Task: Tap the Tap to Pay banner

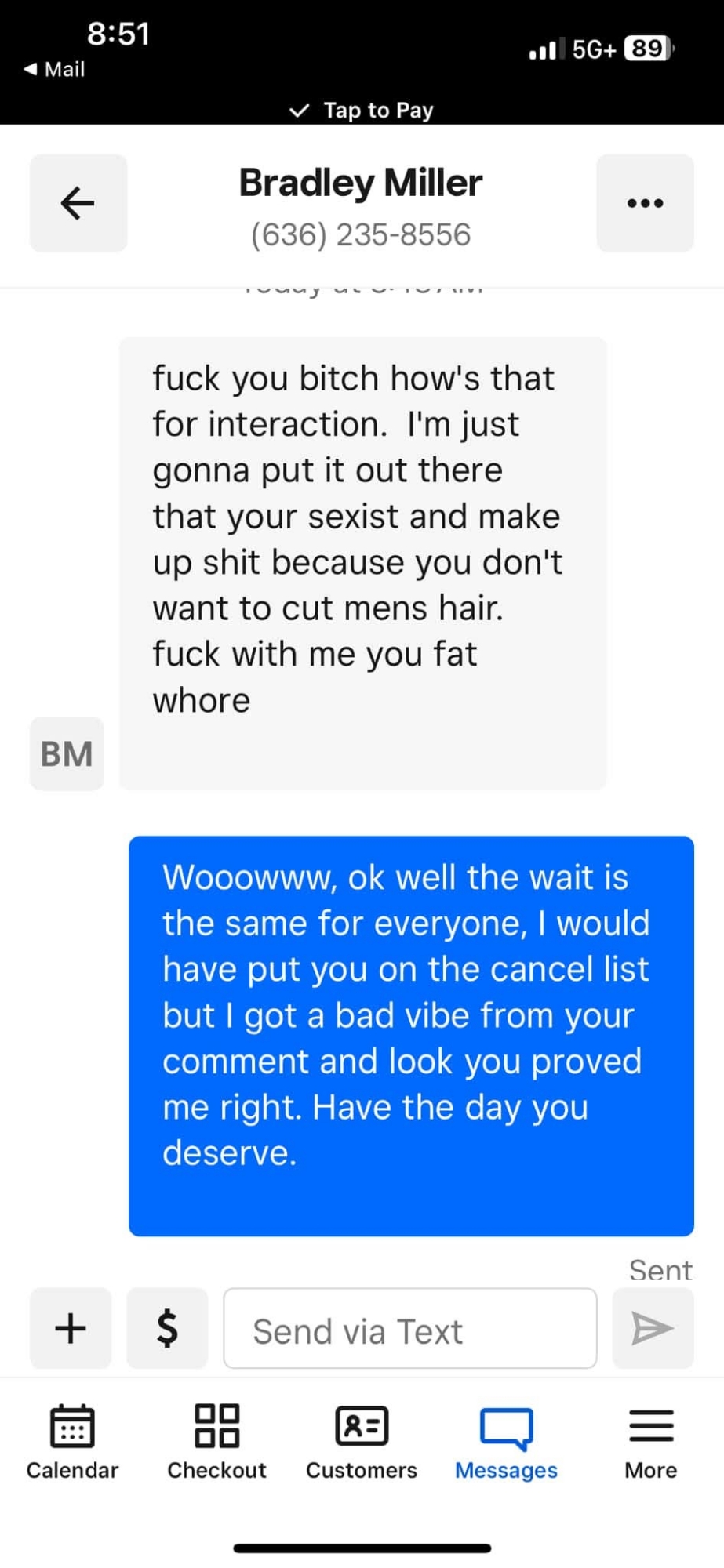Action: tap(362, 111)
